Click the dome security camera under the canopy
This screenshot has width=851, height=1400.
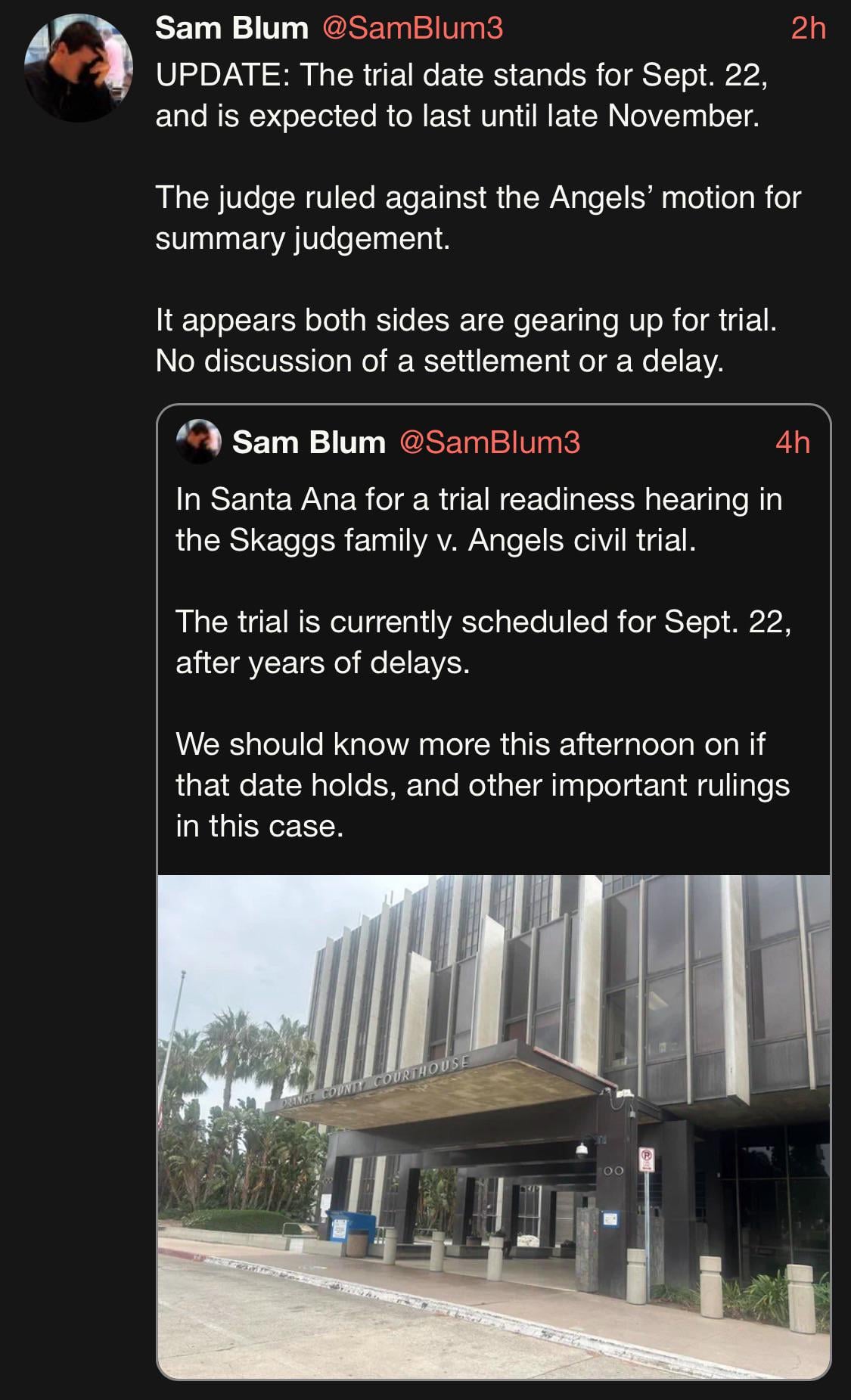(x=582, y=1150)
